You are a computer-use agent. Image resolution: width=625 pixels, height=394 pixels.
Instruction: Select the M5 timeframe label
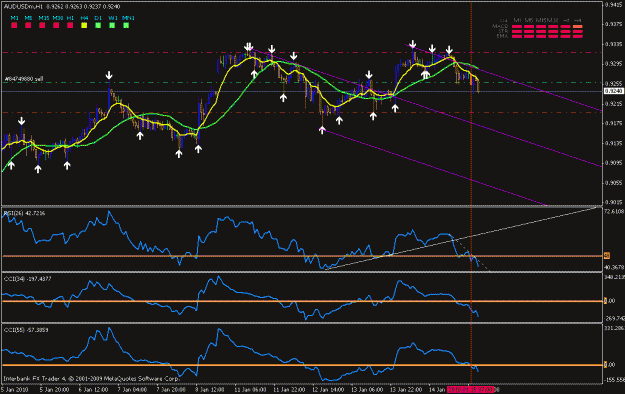tap(28, 18)
